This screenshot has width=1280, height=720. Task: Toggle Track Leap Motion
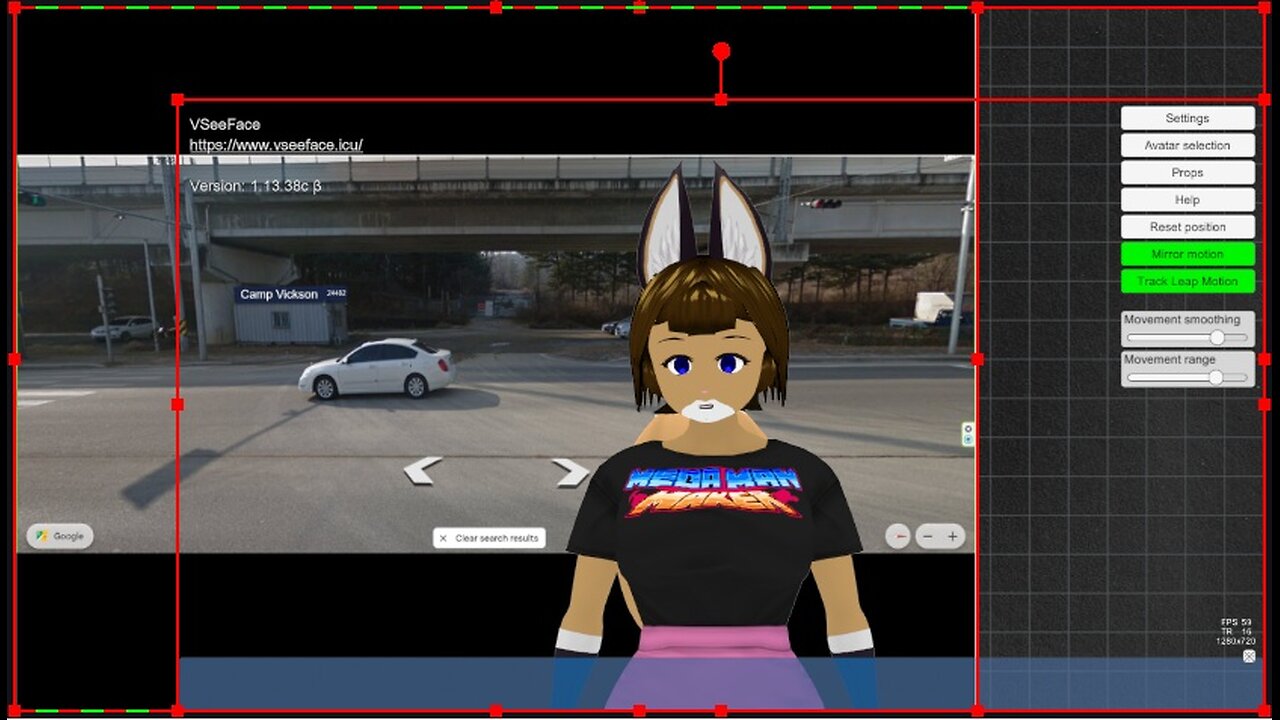click(1187, 281)
